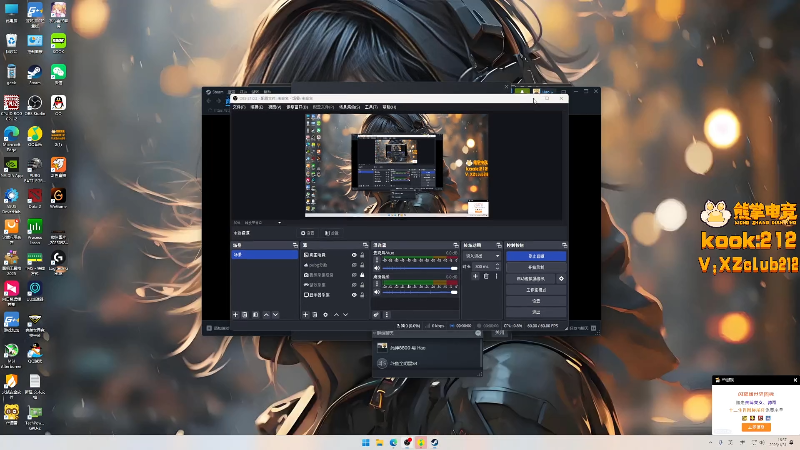Undock the Scene Transitions panel
Screen dimensions: 800x450
coord(499,245)
